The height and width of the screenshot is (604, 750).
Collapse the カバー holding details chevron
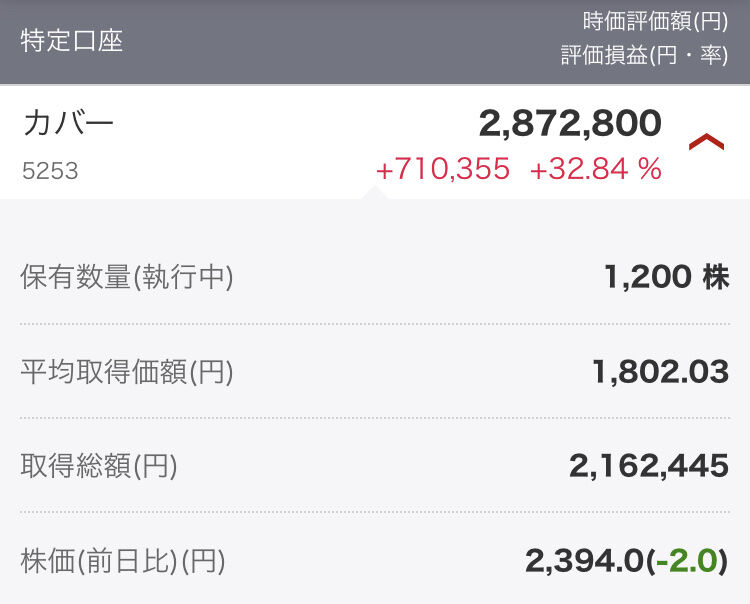point(706,142)
